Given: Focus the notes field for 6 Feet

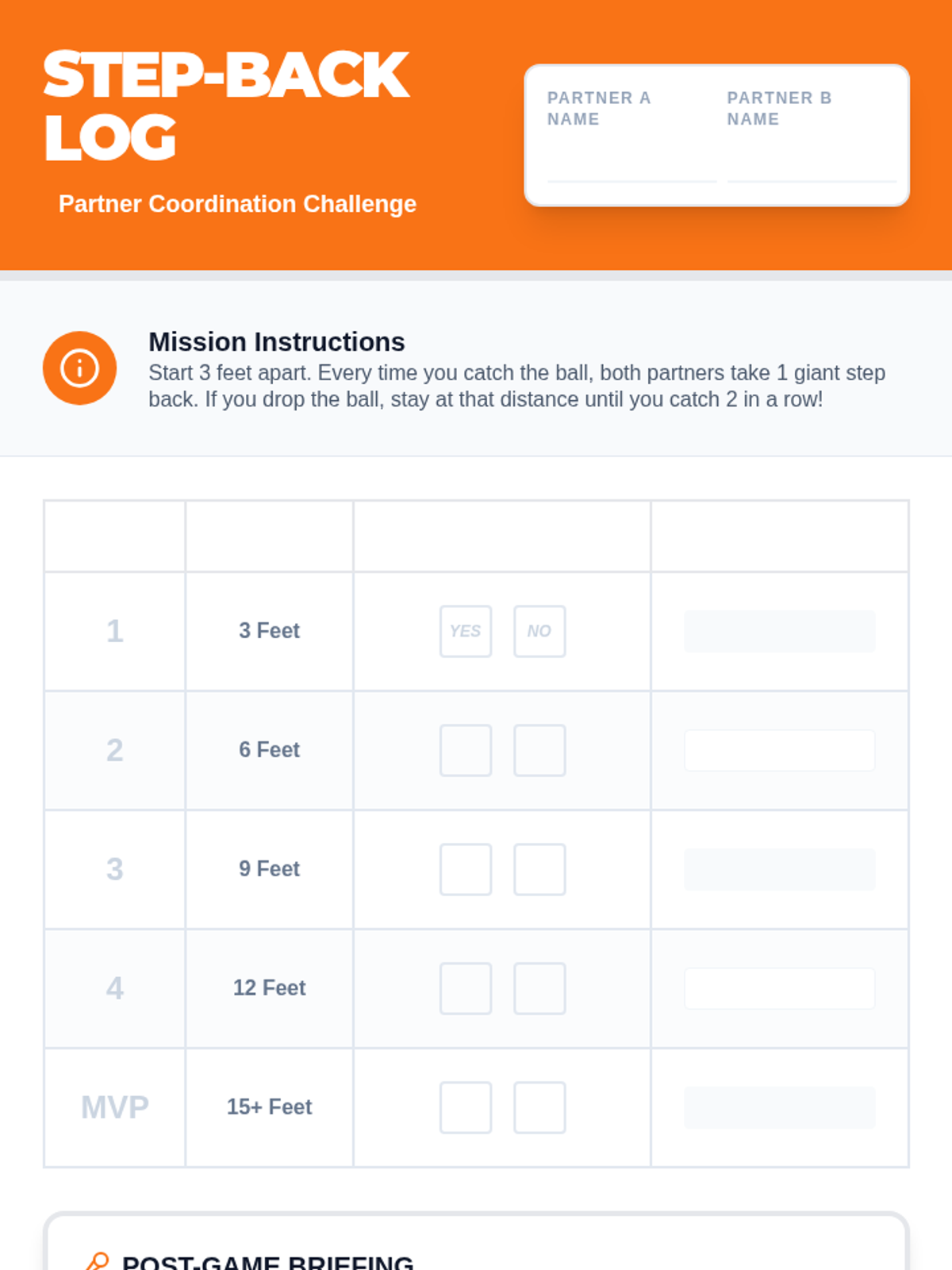Looking at the screenshot, I should pos(780,750).
